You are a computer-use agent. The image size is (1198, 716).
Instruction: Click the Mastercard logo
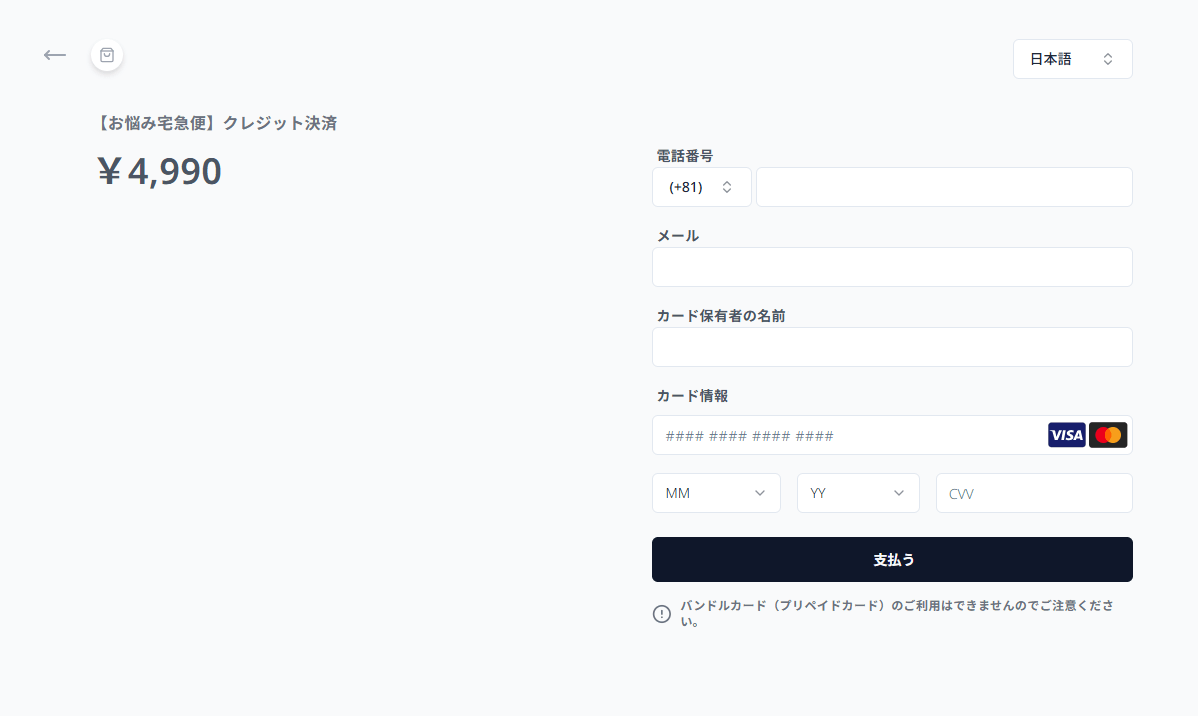[1108, 435]
